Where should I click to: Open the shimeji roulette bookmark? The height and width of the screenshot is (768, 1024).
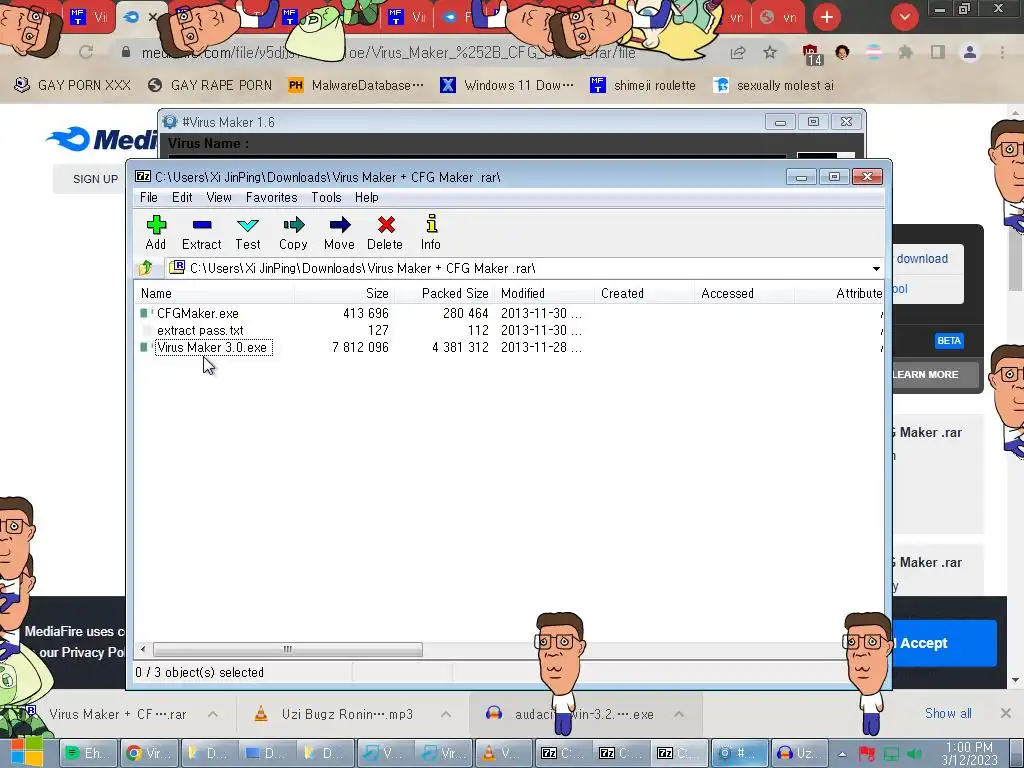(x=643, y=85)
